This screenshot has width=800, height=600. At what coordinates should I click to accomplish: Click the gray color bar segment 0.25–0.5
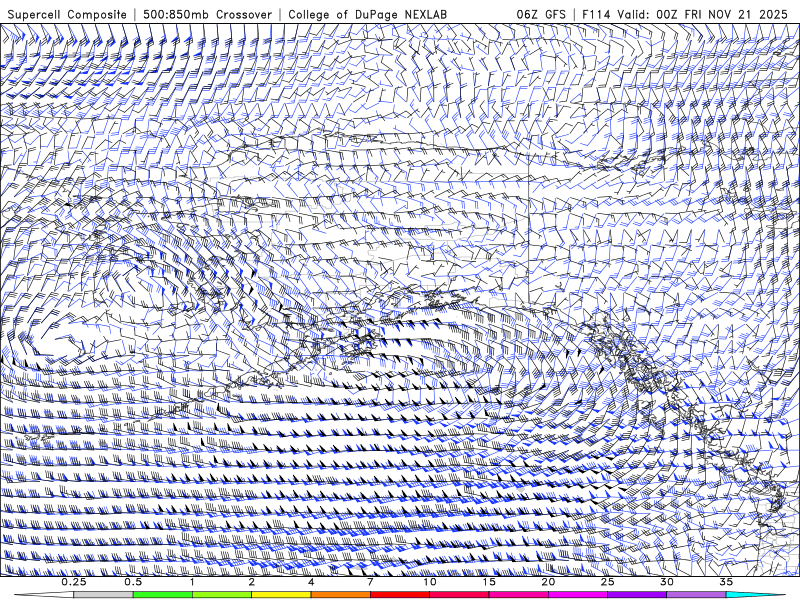(103, 595)
